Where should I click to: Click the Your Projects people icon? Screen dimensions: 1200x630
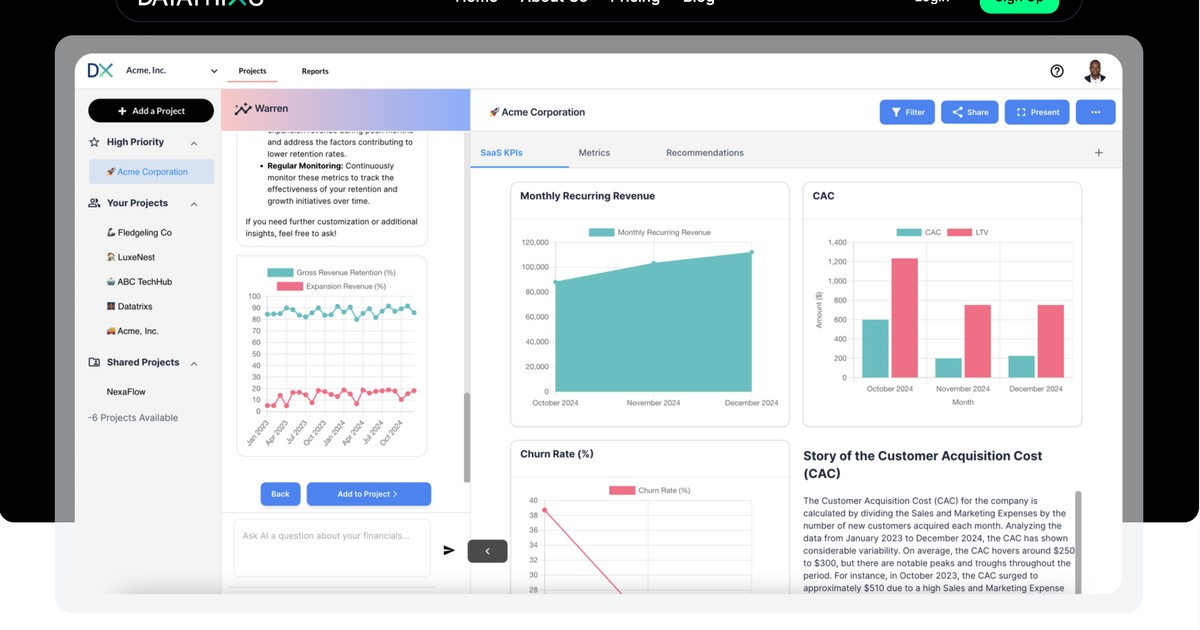coord(94,203)
